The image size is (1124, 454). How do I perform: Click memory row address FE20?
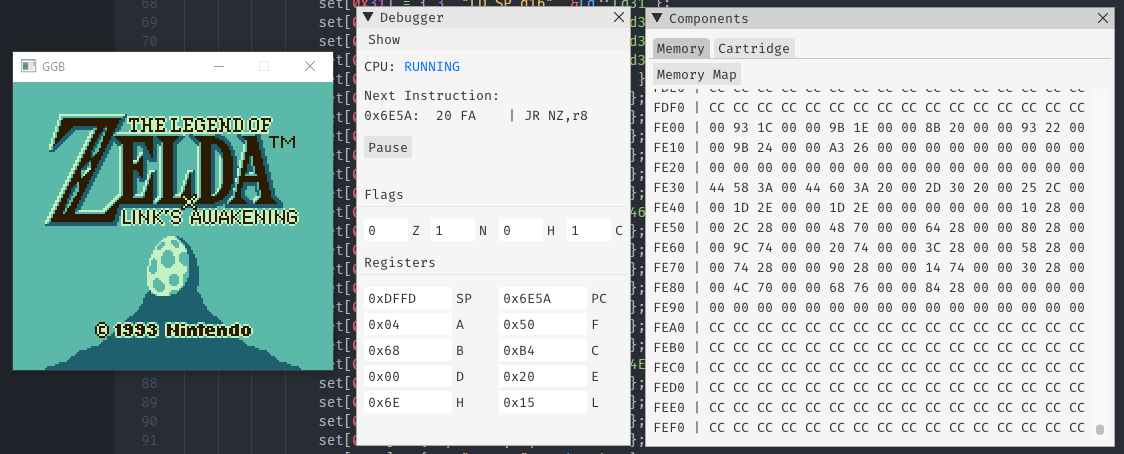coord(670,168)
